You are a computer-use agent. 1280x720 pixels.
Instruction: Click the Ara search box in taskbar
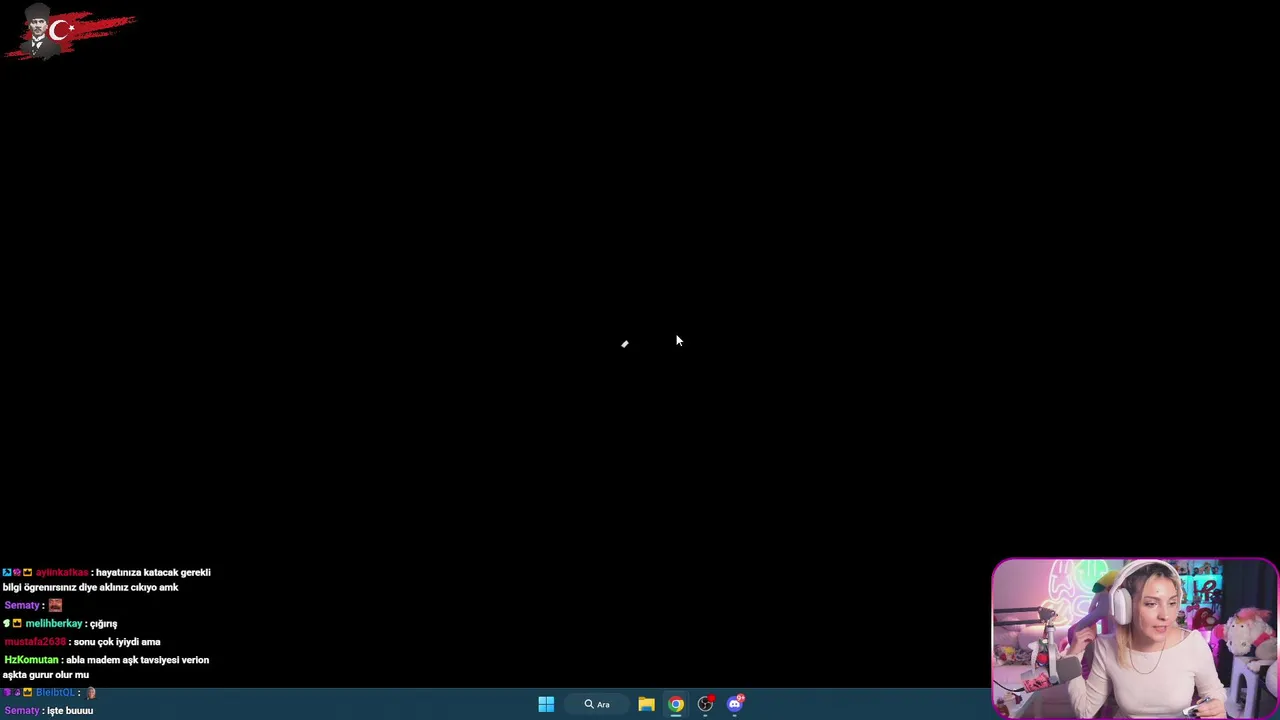[x=597, y=704]
